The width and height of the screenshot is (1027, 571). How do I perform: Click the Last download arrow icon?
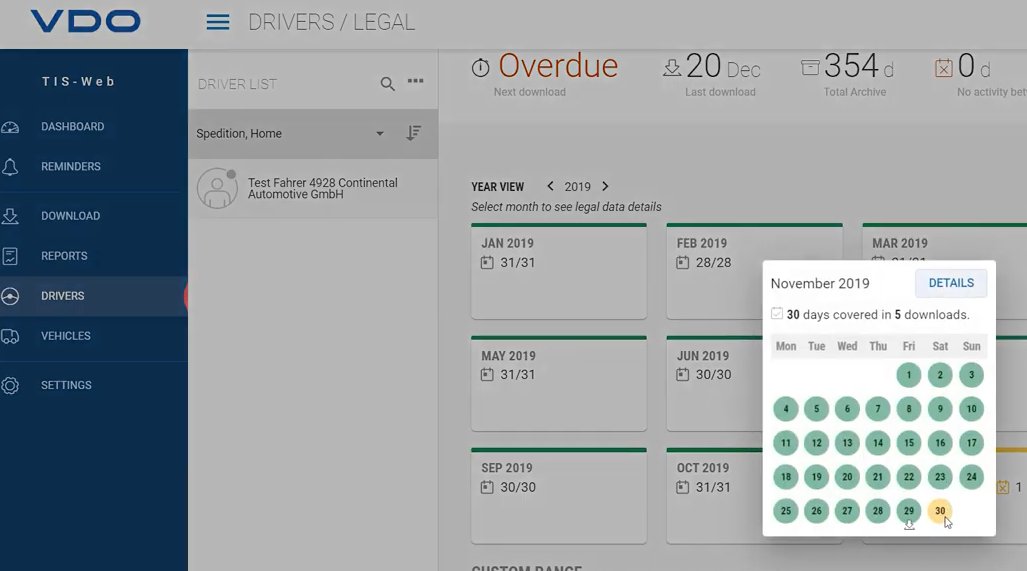672,67
